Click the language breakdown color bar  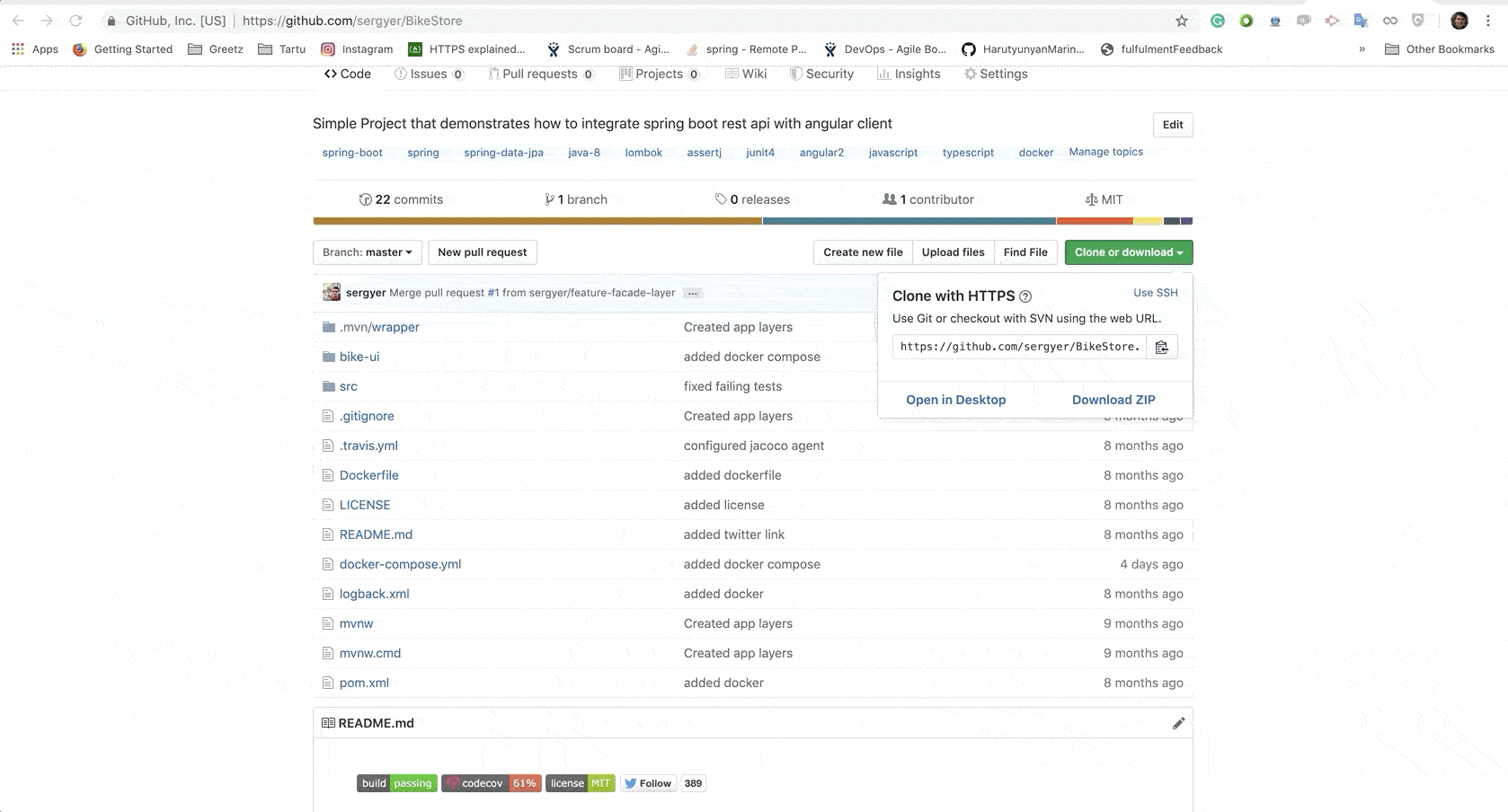(753, 221)
